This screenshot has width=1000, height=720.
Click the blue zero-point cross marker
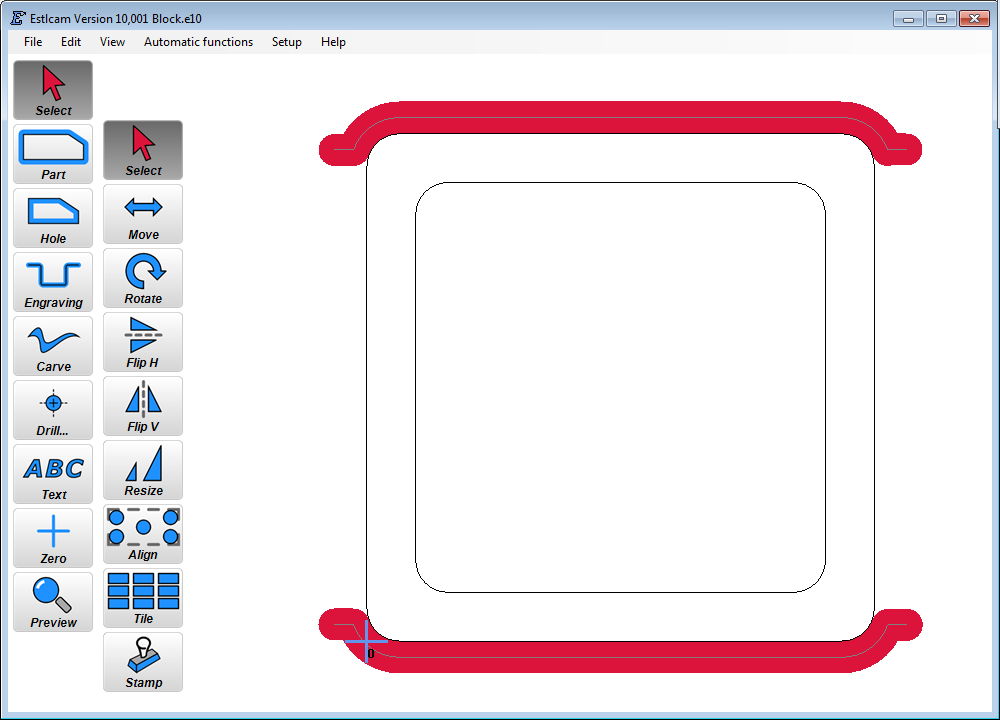(367, 640)
